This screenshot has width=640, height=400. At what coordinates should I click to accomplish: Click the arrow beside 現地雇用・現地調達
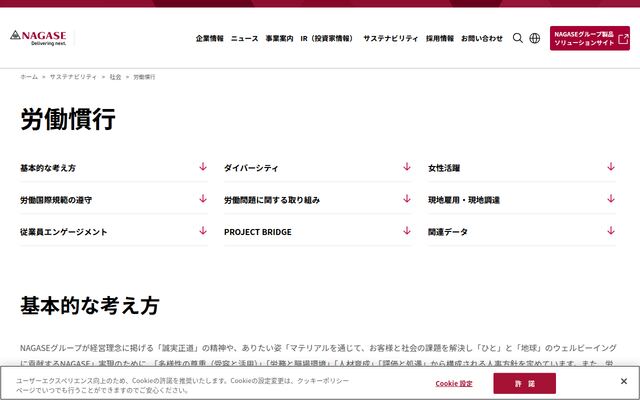611,199
